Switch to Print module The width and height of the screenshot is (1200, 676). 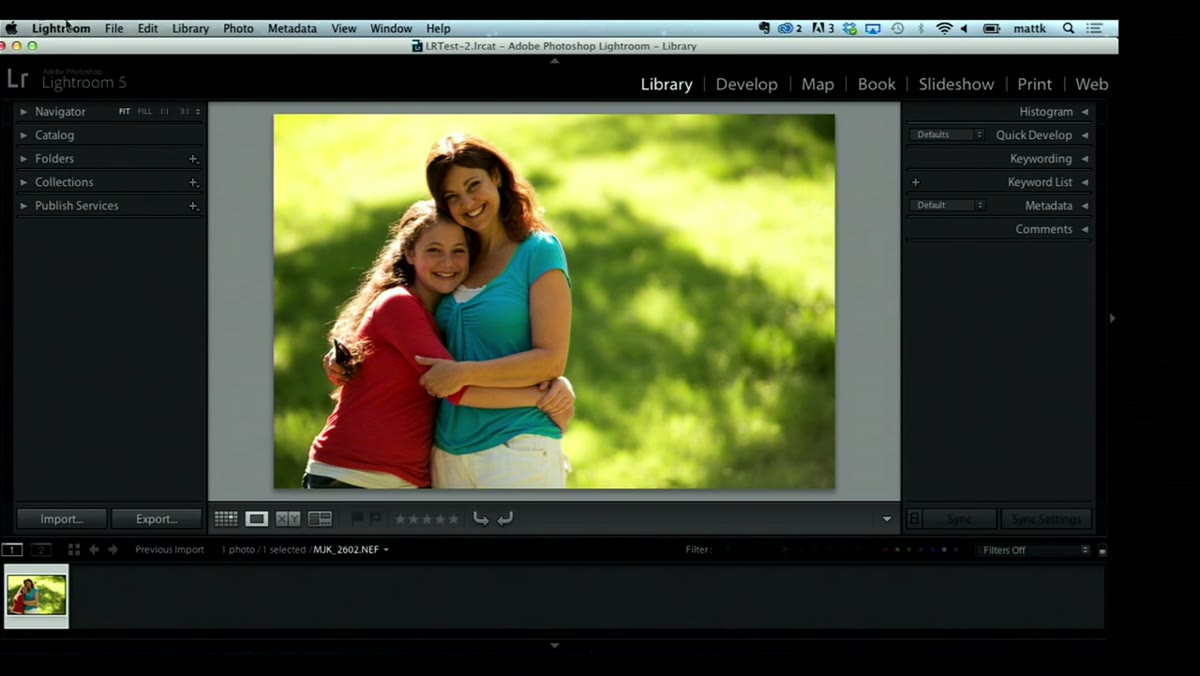click(1034, 84)
